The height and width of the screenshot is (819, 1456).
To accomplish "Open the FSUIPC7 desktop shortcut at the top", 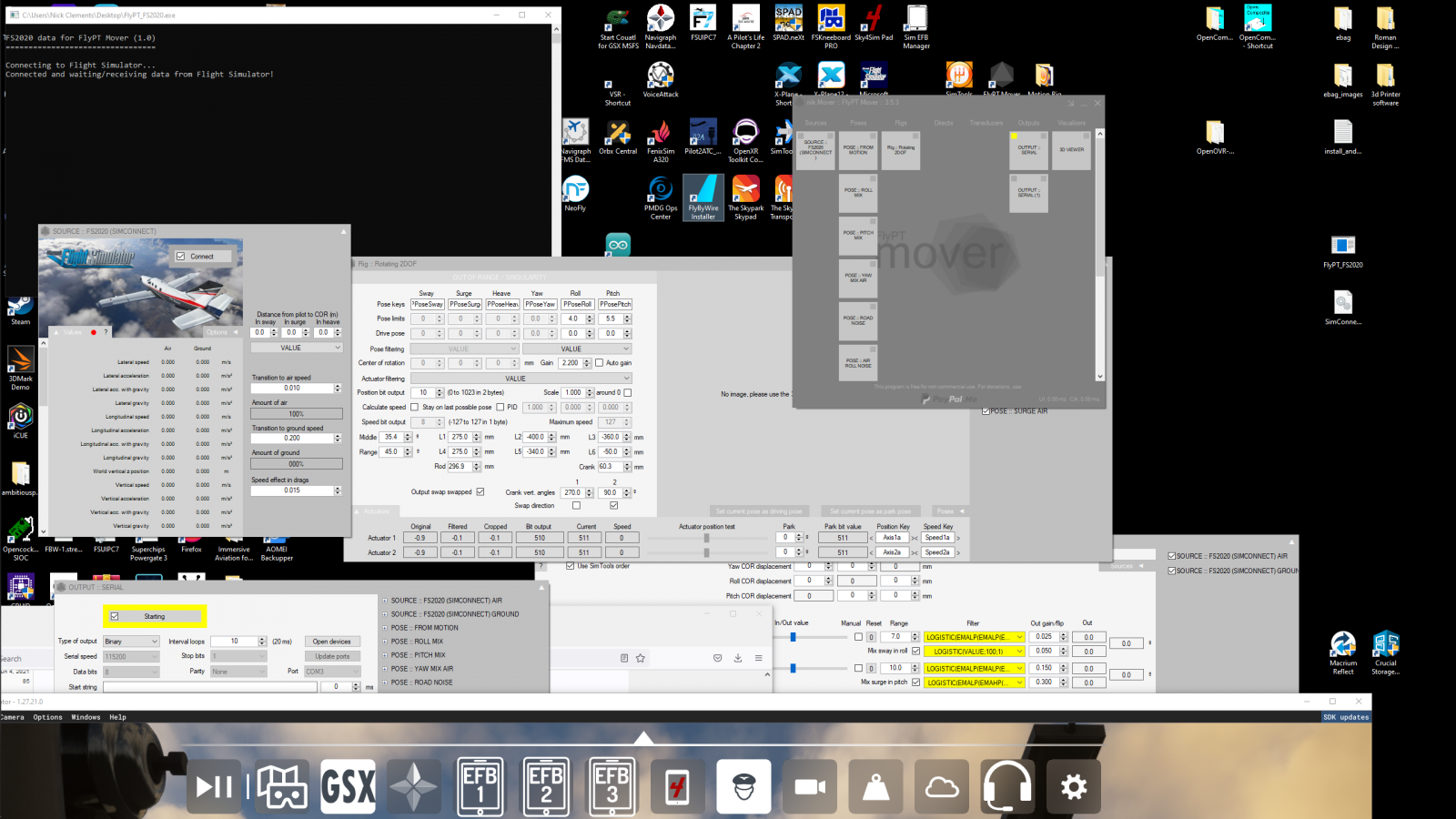I will [x=703, y=24].
